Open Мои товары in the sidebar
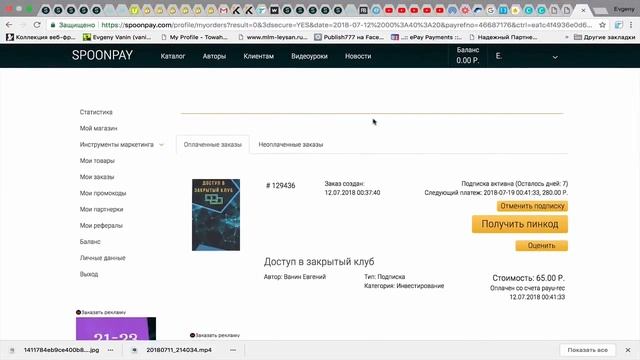This screenshot has width=640, height=360. 97,161
